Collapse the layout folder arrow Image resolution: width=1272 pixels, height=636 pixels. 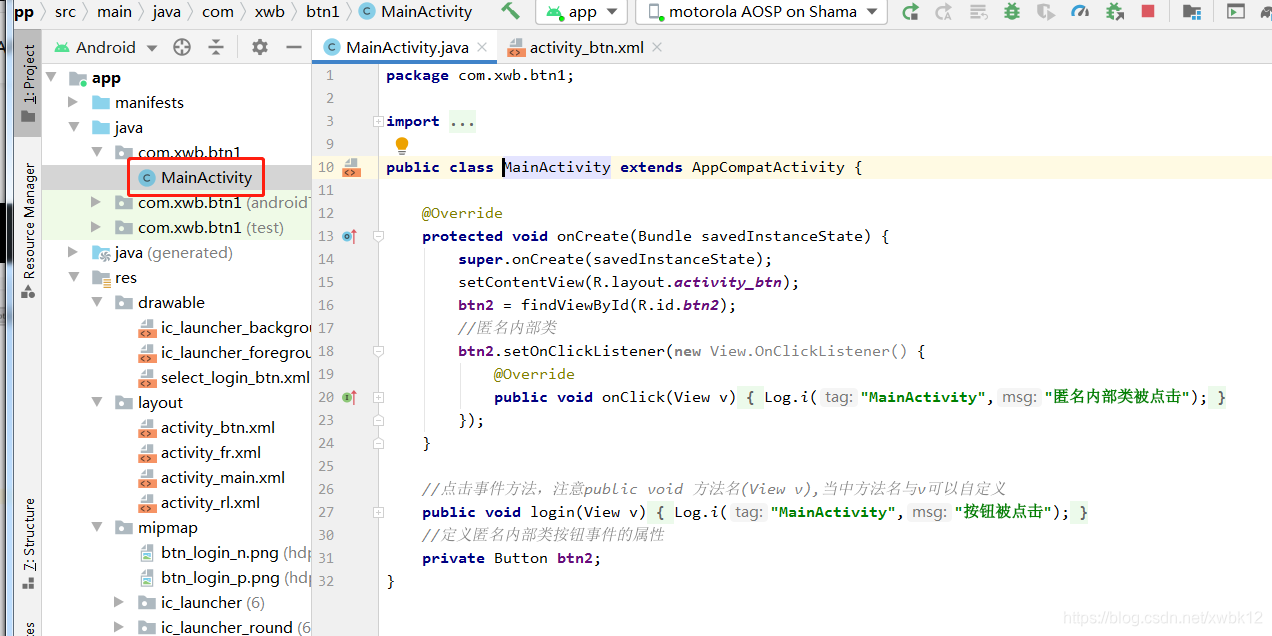tap(97, 403)
